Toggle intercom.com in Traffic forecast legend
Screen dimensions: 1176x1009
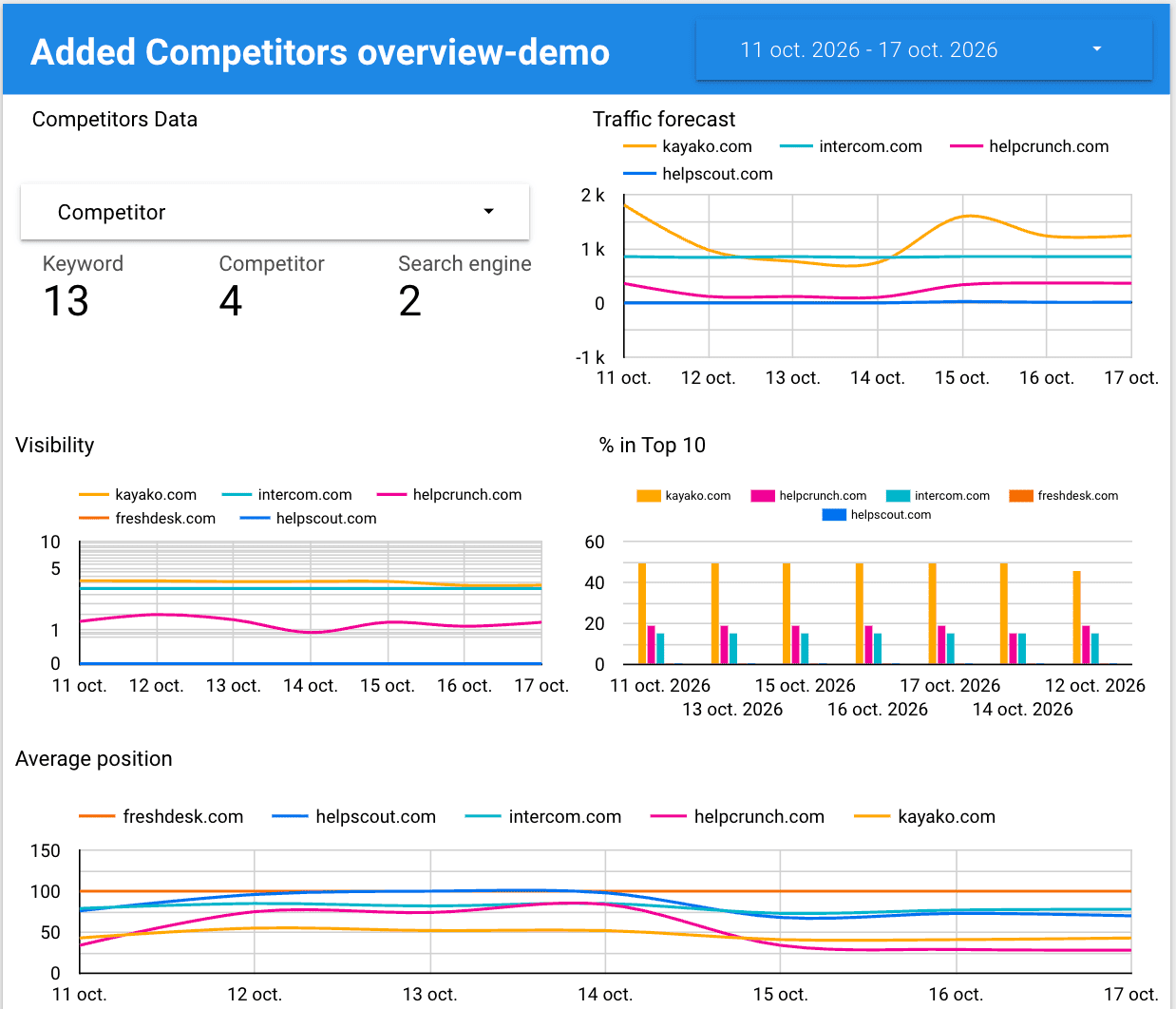point(851,146)
